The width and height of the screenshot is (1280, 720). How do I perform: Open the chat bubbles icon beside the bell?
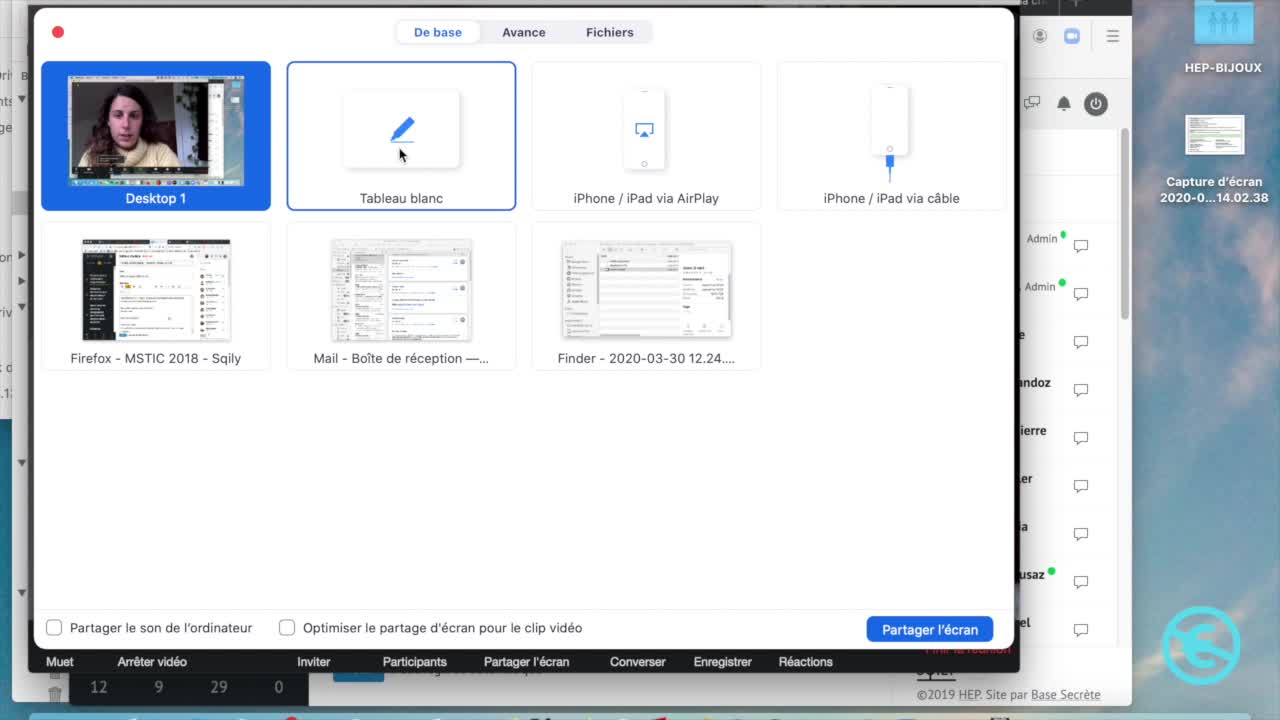[x=1032, y=103]
